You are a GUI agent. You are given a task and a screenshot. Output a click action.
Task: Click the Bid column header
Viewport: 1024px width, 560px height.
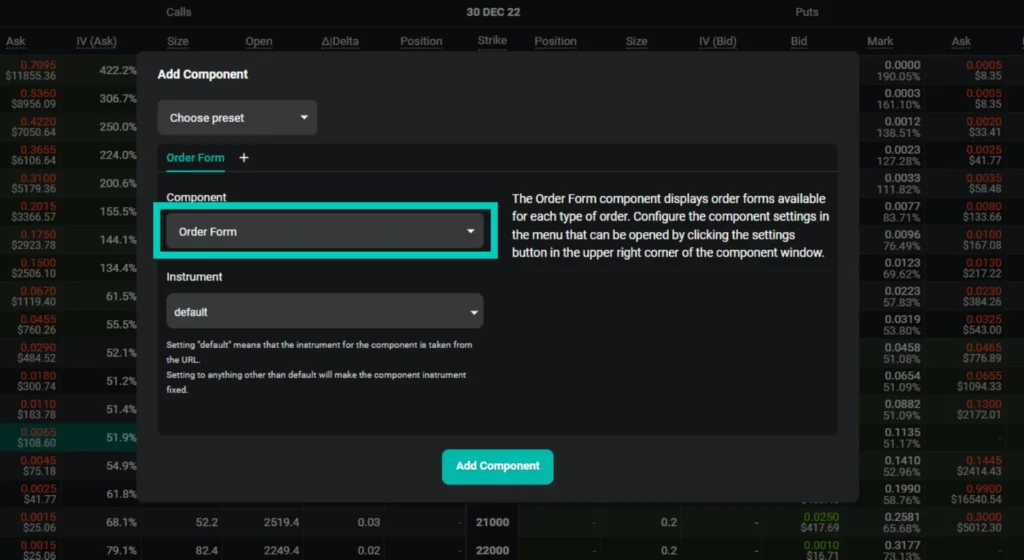[798, 42]
